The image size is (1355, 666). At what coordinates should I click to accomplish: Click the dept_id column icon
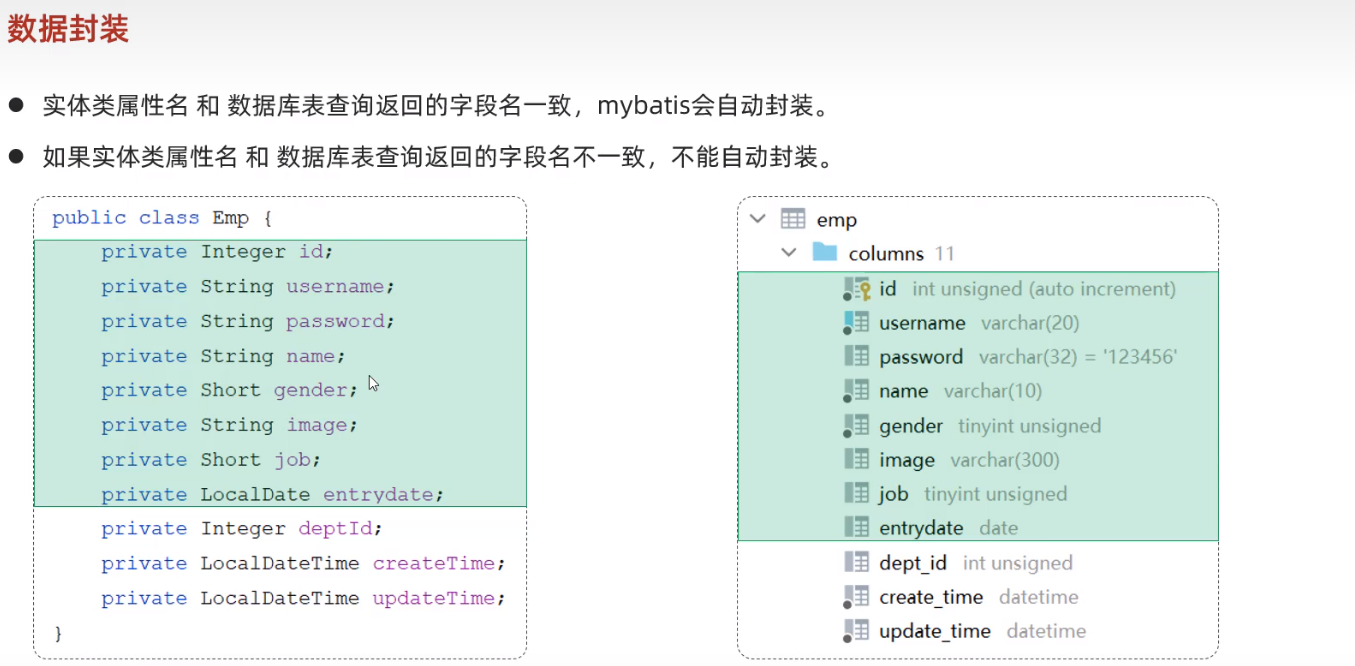pyautogui.click(x=857, y=563)
